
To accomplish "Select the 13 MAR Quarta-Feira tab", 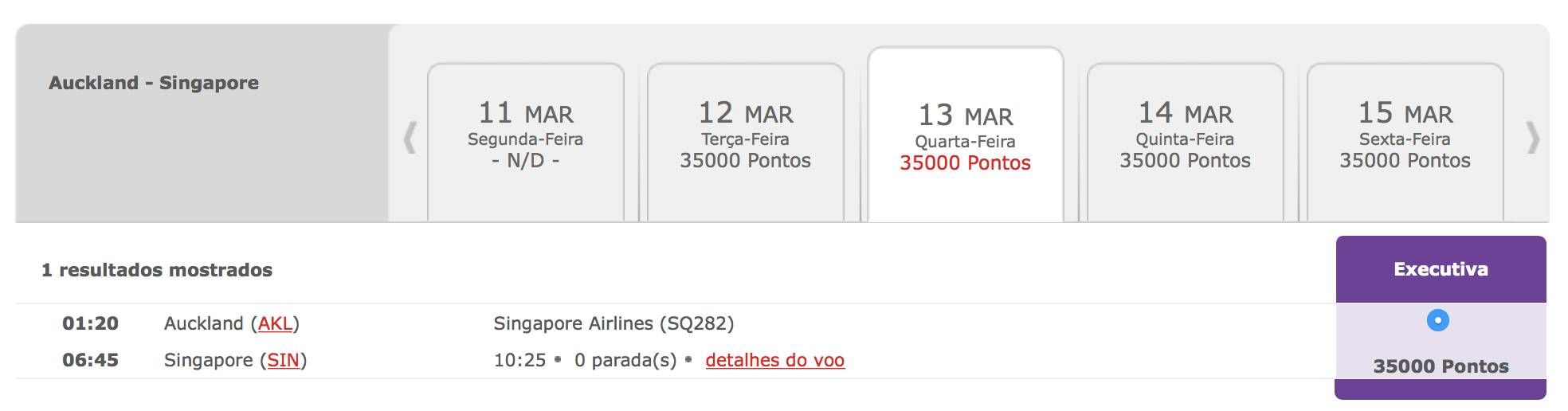I will [966, 135].
